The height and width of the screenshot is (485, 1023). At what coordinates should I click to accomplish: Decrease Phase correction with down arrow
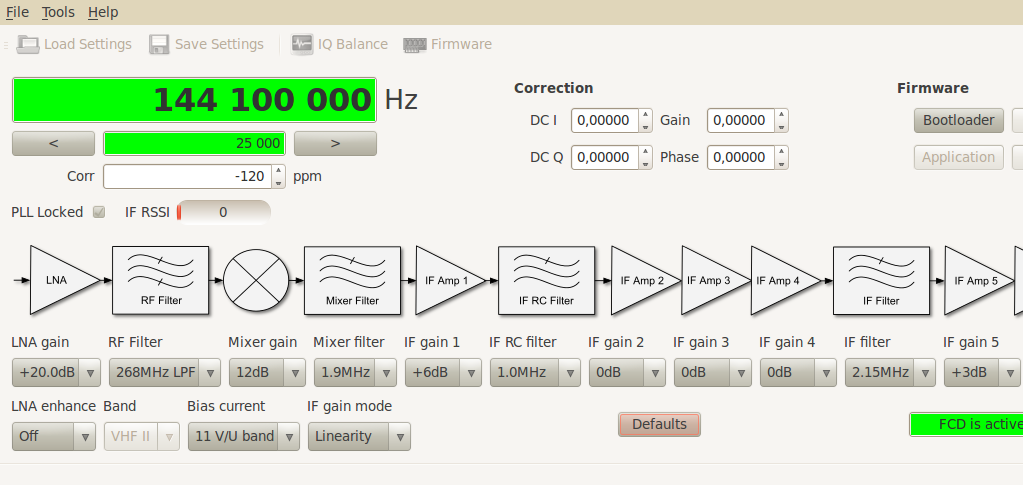click(782, 164)
